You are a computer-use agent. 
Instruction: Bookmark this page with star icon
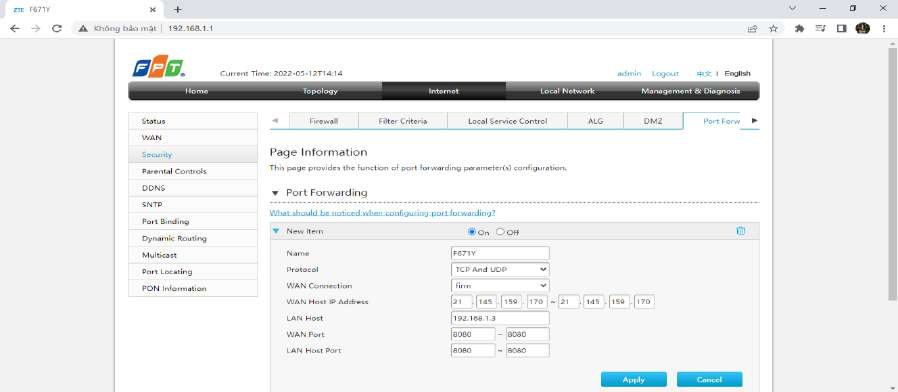tap(773, 28)
